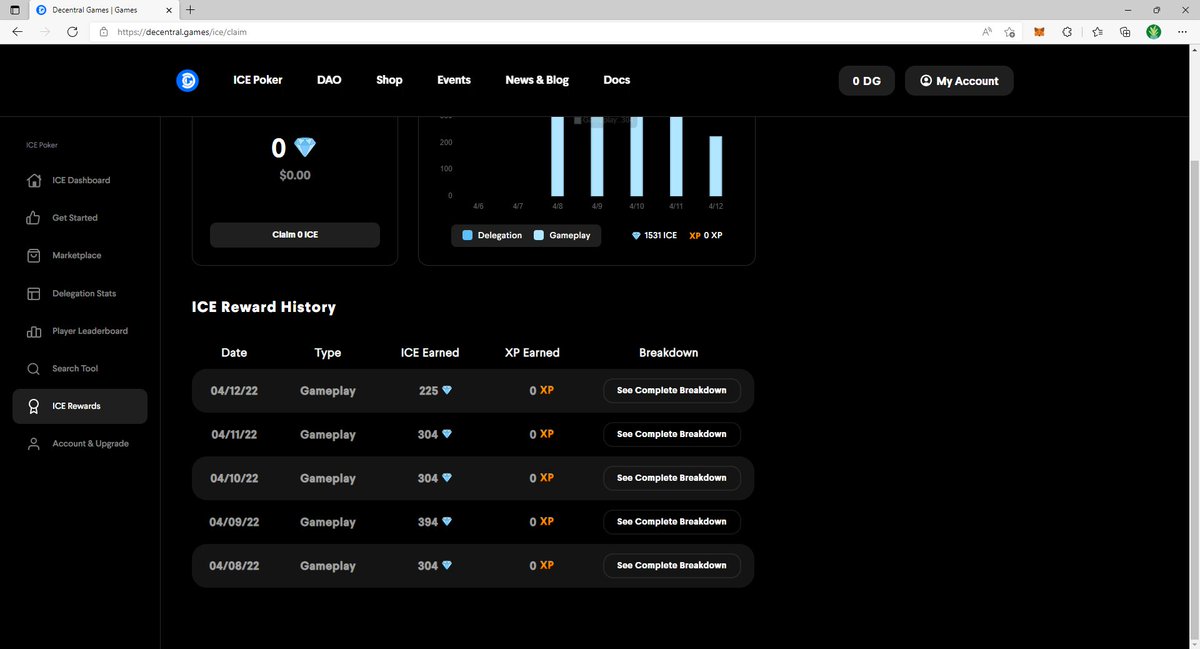Click the Marketplace bag icon
This screenshot has width=1200, height=649.
tap(33, 255)
